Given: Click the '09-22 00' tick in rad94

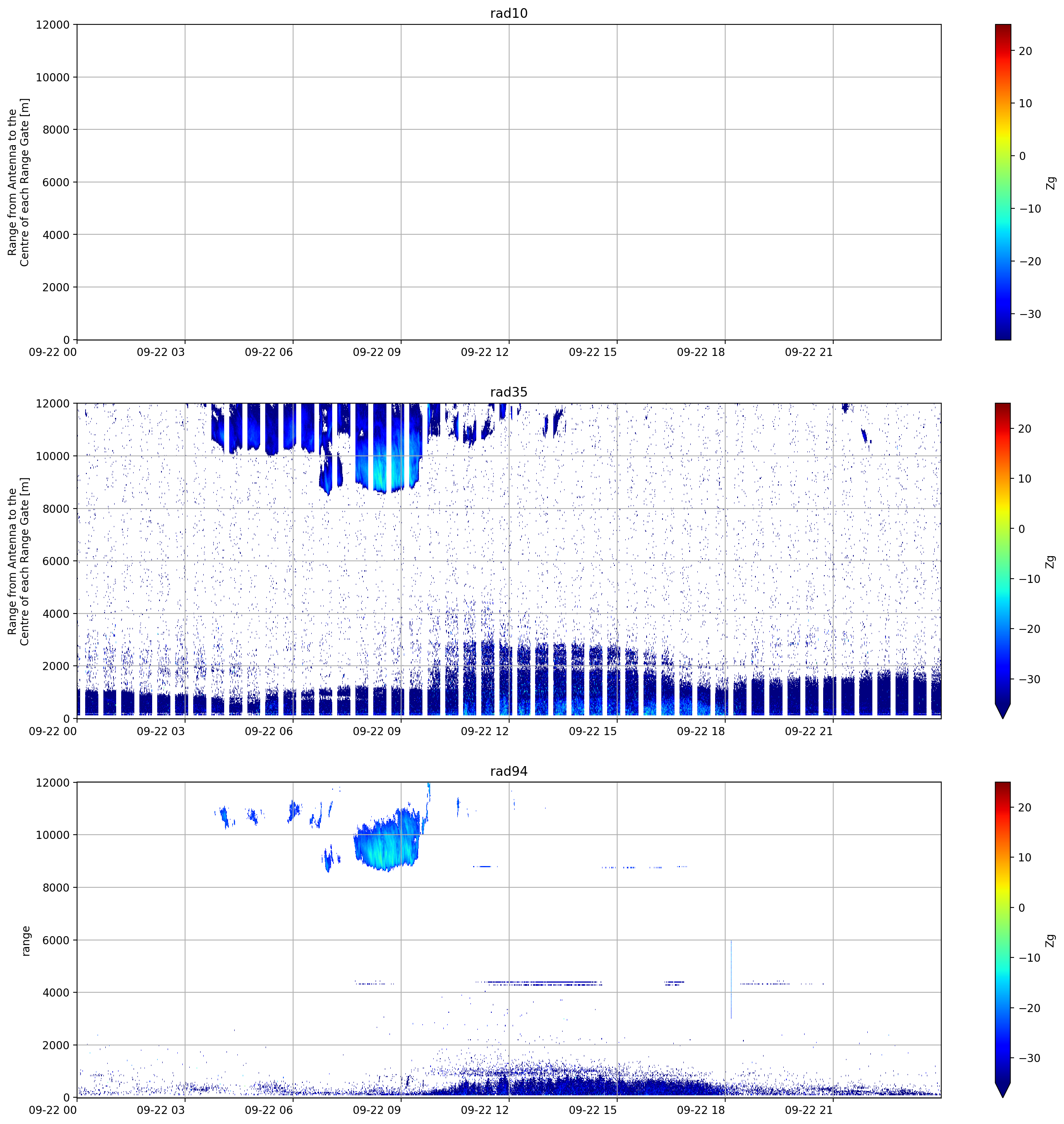Looking at the screenshot, I should (53, 1110).
